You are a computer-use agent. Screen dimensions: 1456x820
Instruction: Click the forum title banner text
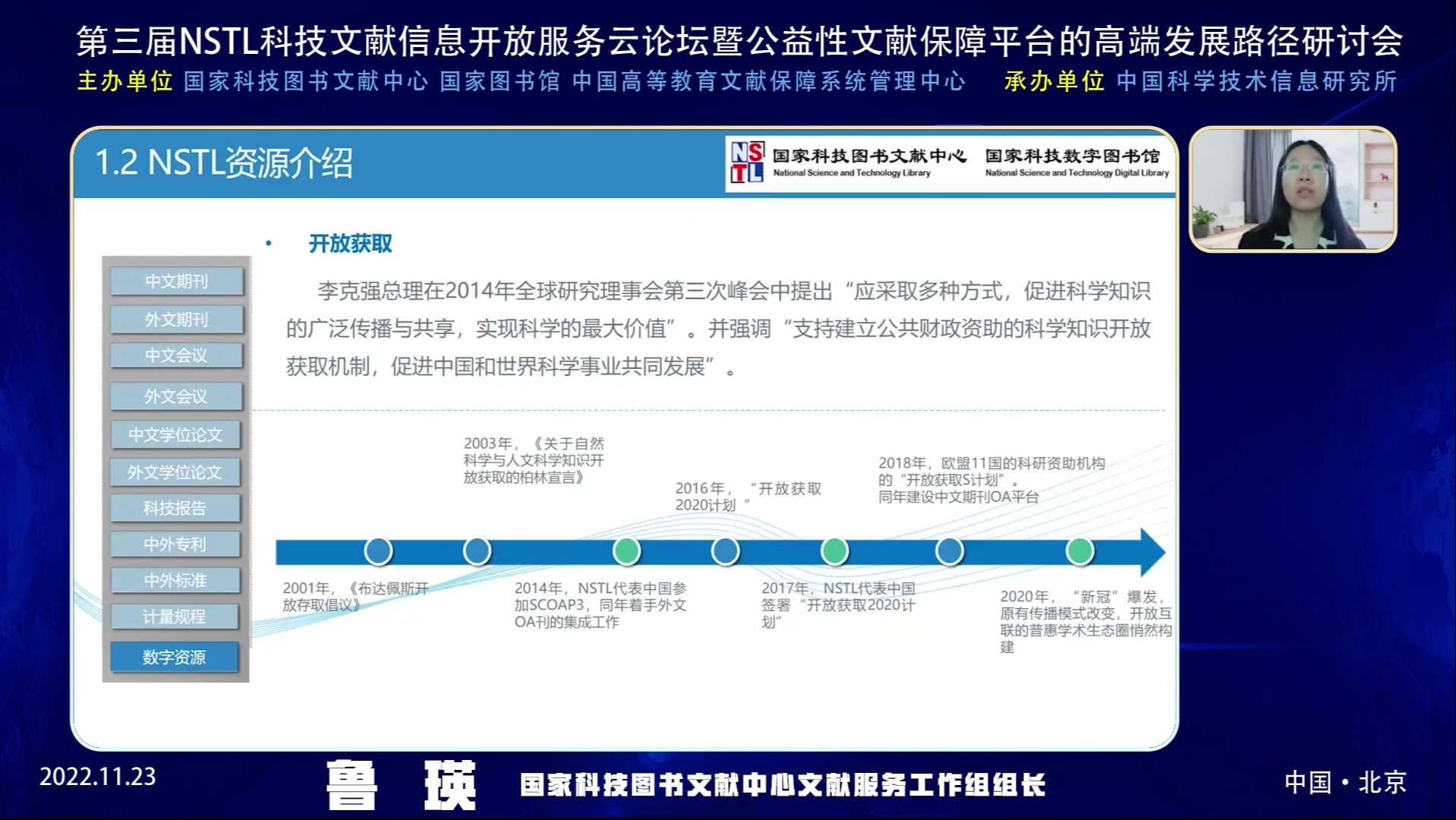pos(739,41)
